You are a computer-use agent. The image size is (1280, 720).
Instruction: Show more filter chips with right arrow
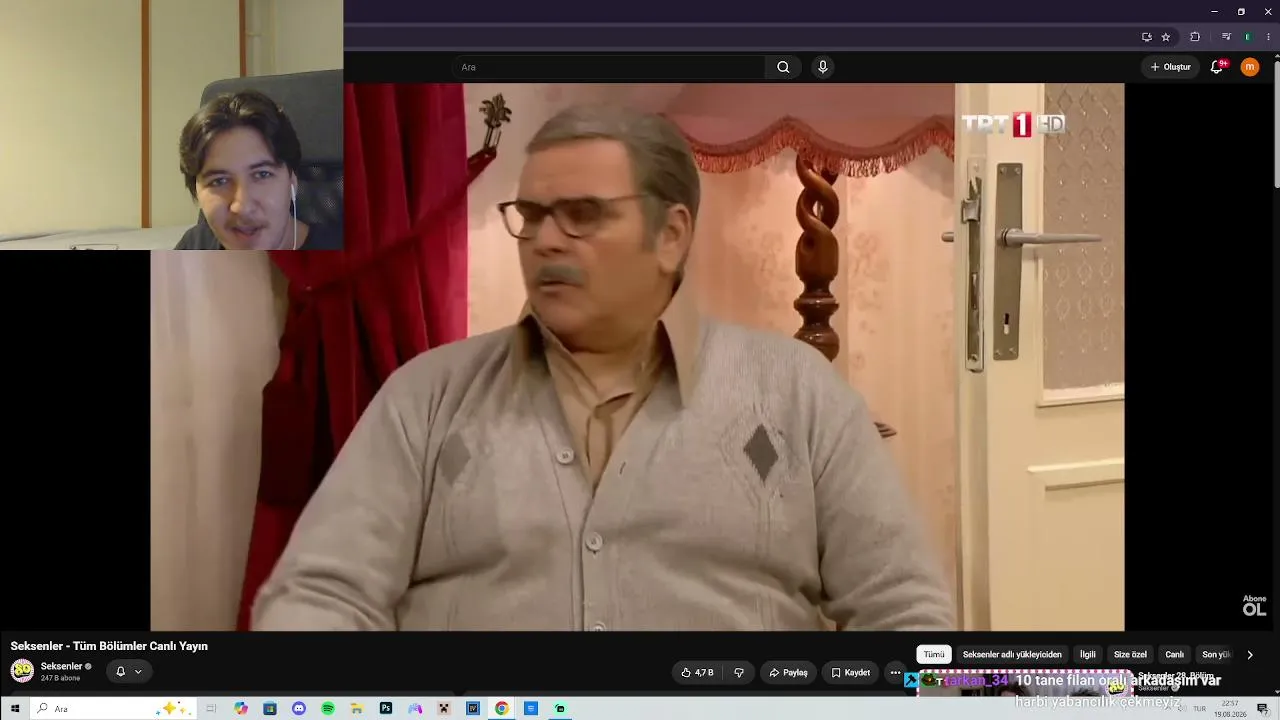(x=1249, y=655)
